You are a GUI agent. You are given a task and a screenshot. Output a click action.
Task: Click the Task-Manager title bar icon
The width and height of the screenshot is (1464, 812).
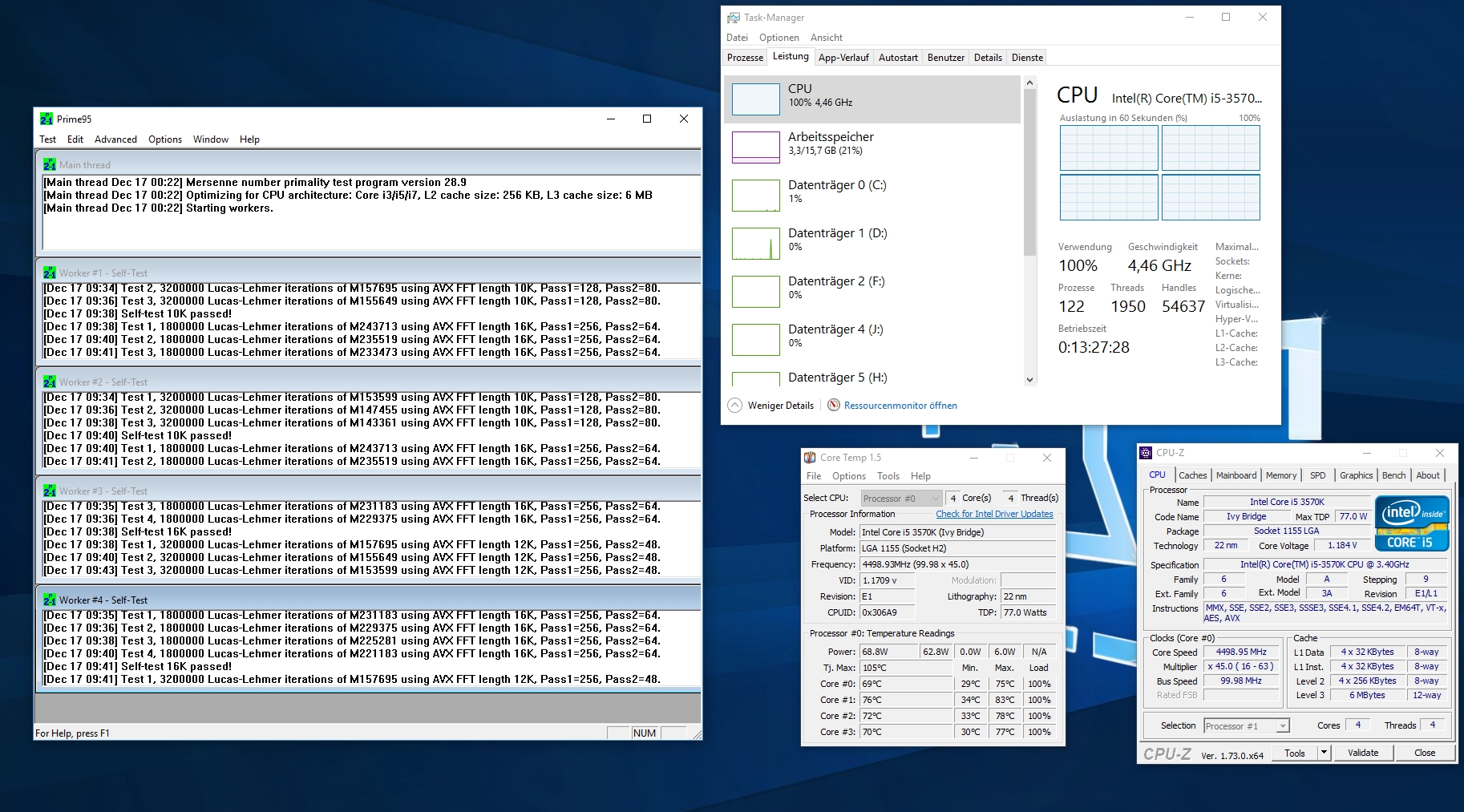[734, 17]
